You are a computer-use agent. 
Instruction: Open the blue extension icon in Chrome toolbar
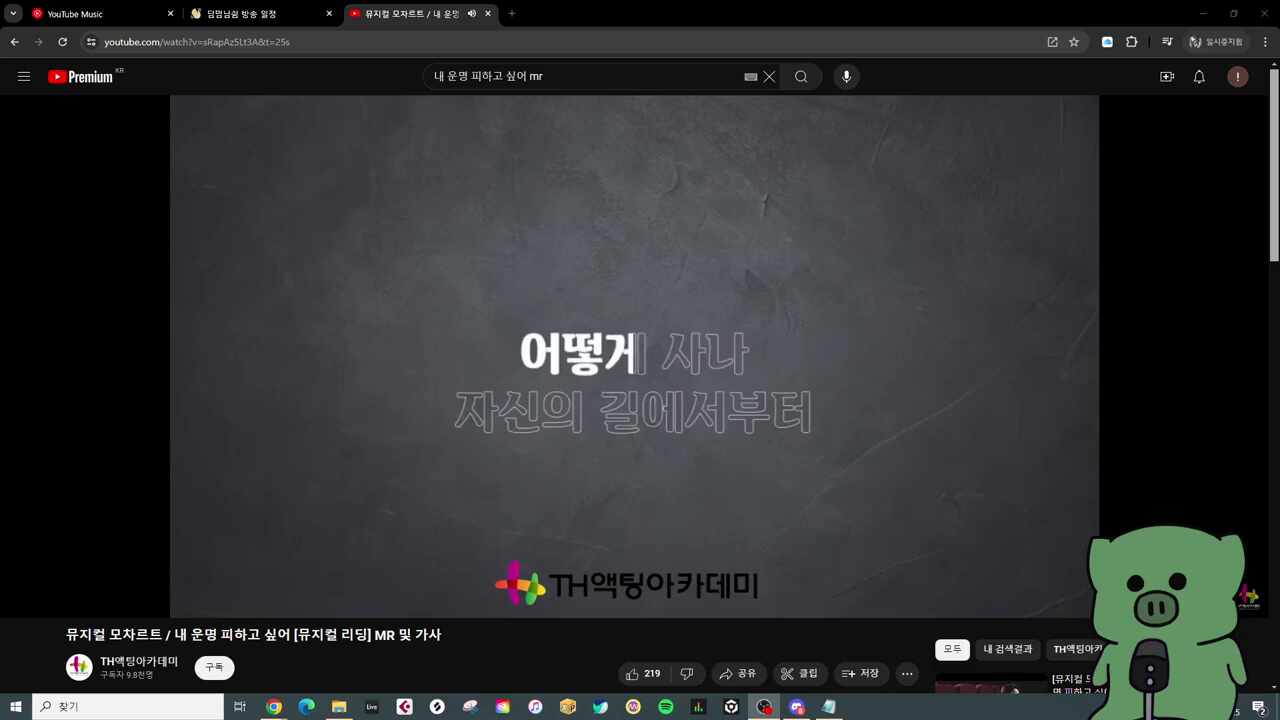click(x=1107, y=42)
